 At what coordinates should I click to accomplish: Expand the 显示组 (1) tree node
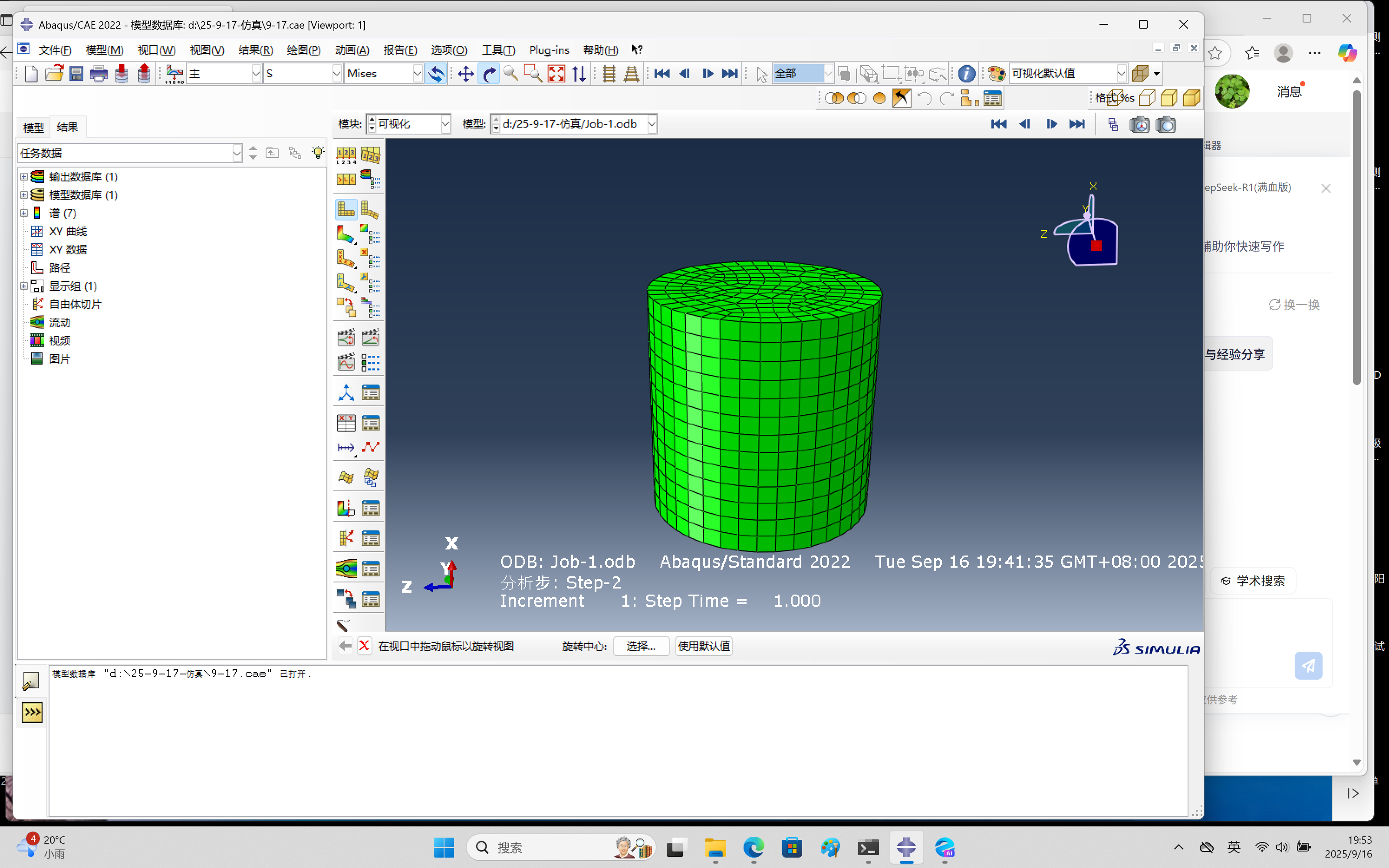pos(23,286)
